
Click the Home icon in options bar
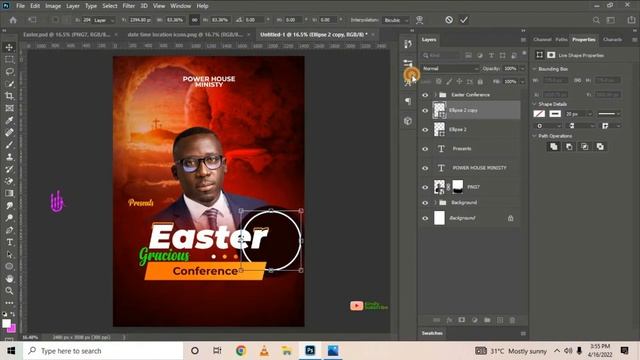(13, 20)
